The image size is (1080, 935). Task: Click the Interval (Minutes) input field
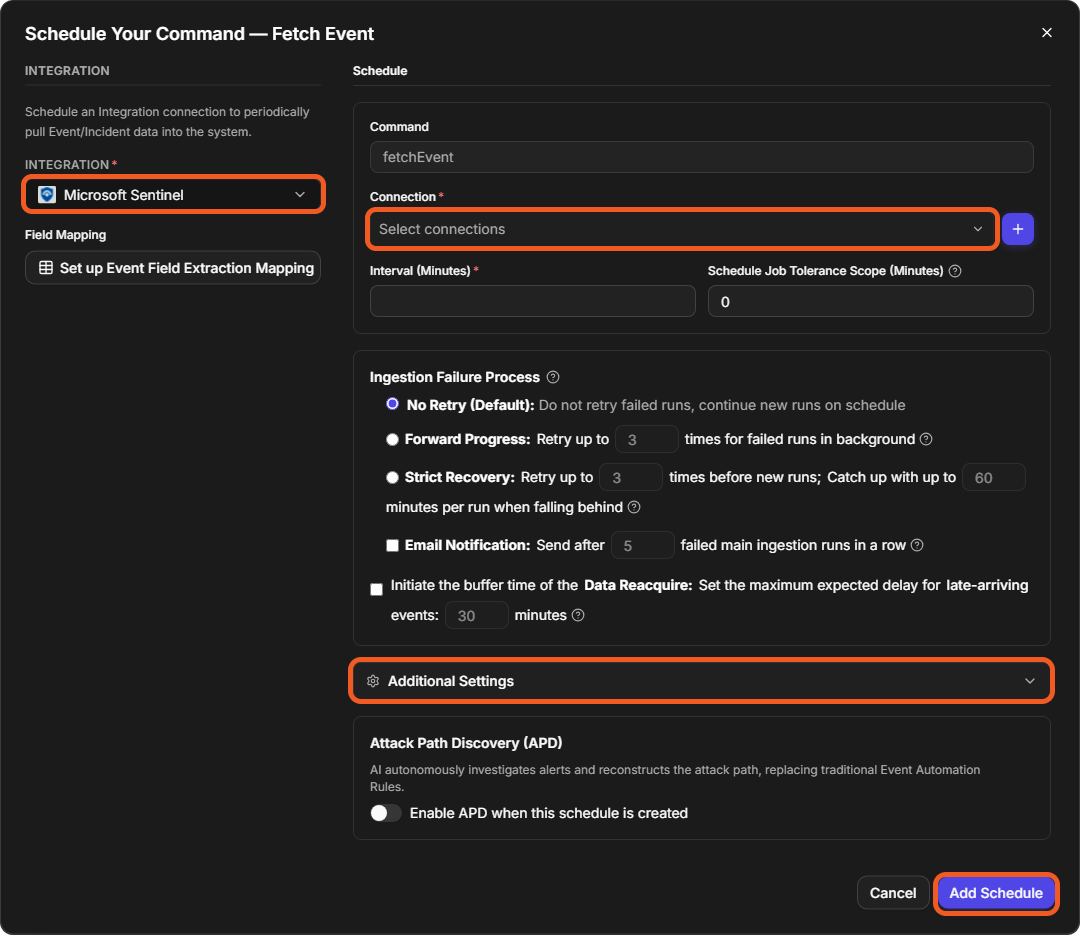coord(532,301)
